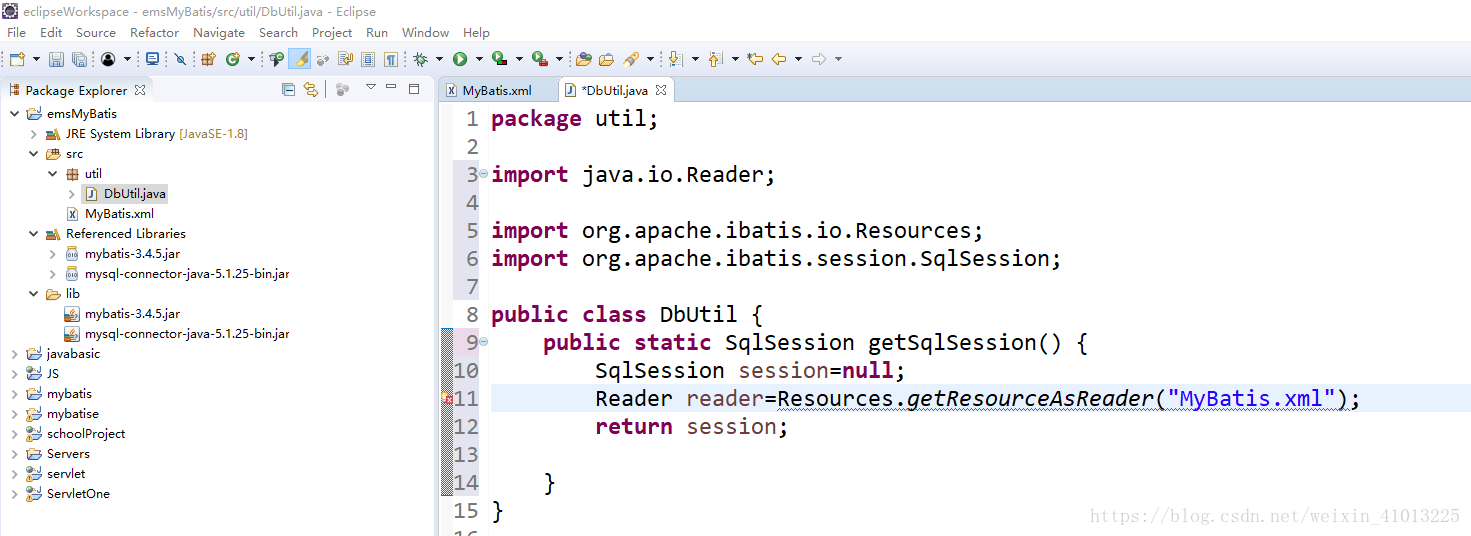The width and height of the screenshot is (1471, 536).
Task: Toggle Link with Editor in Package Explorer
Action: click(311, 90)
